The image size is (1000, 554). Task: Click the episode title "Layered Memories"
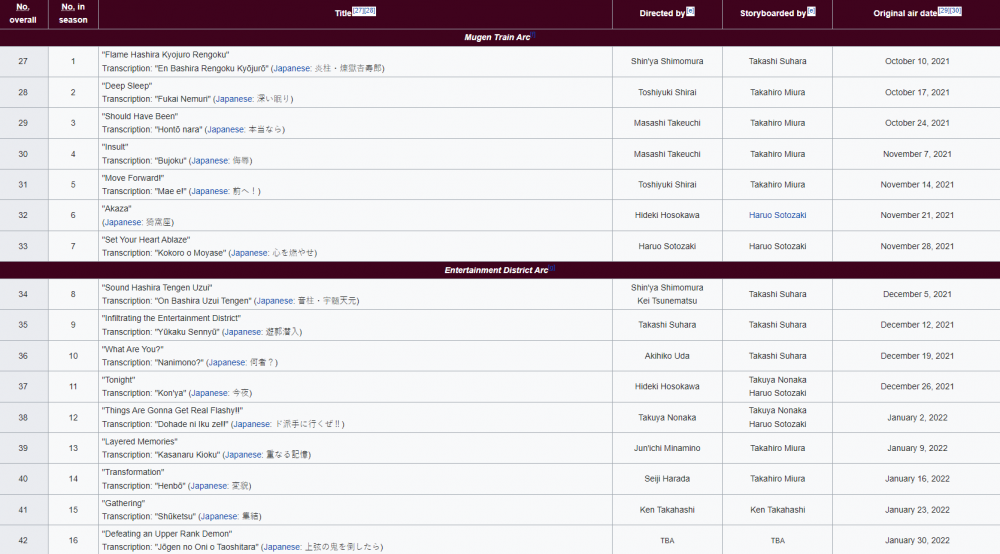click(140, 442)
